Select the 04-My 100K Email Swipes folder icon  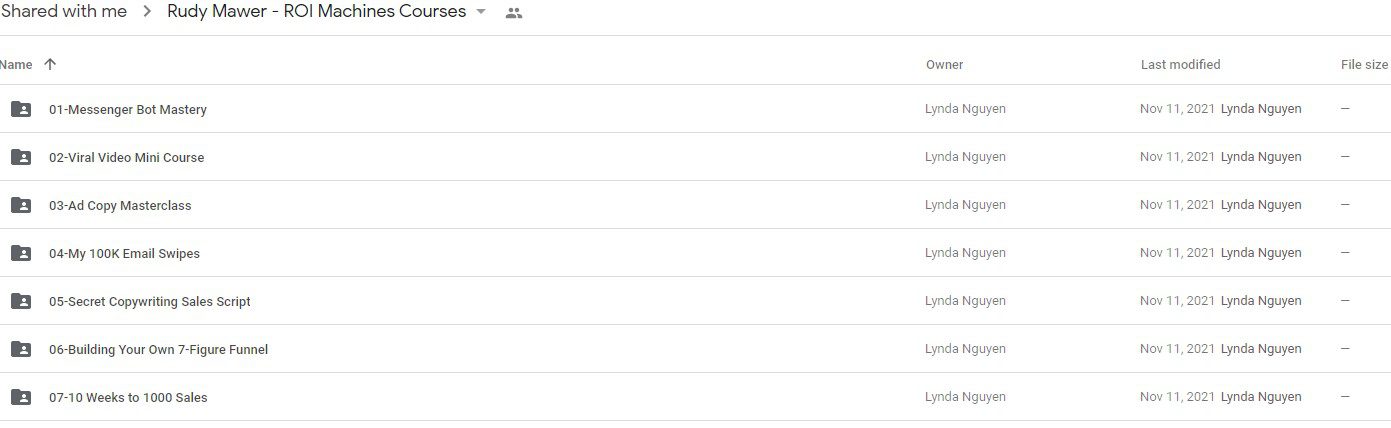[21, 253]
